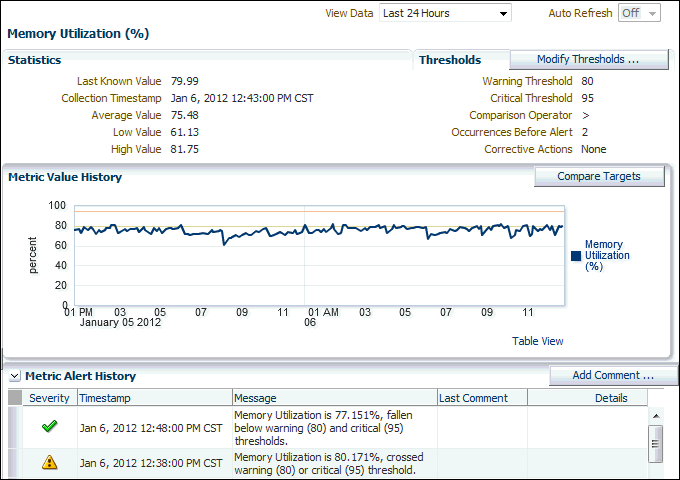680x480 pixels.
Task: Click the Memory Utilization legend color square
Action: click(575, 256)
